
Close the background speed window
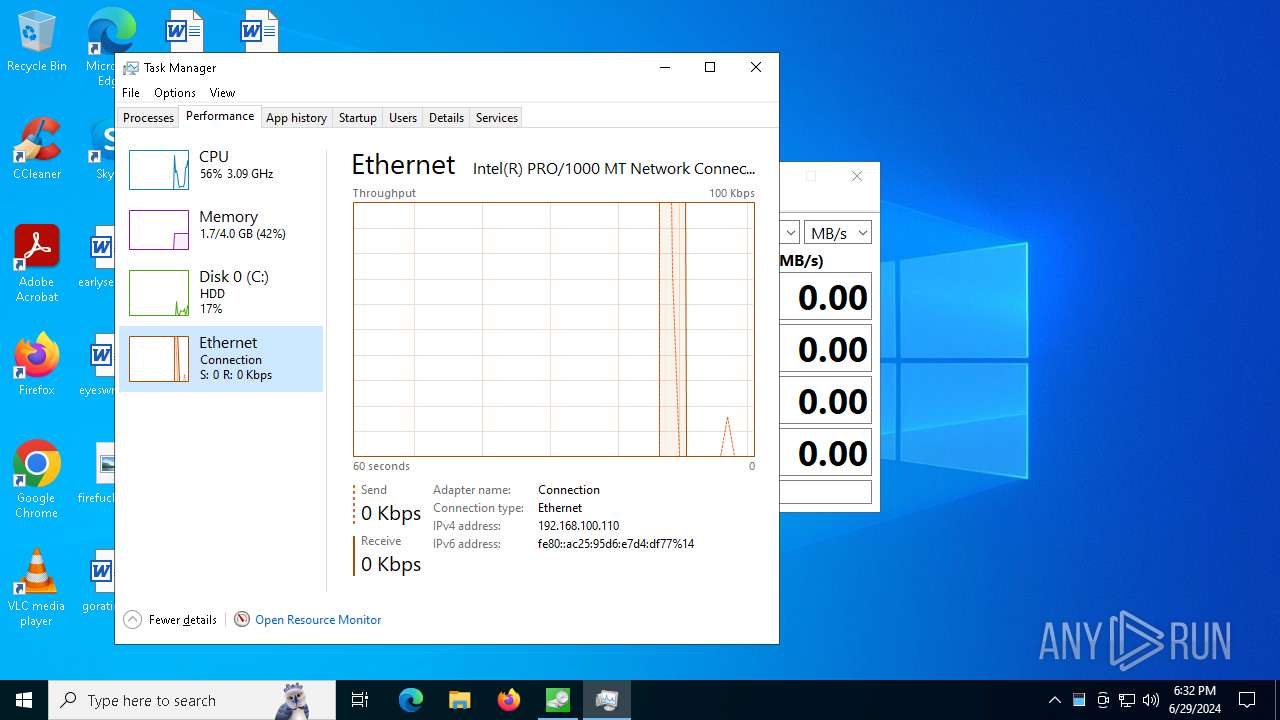point(857,176)
